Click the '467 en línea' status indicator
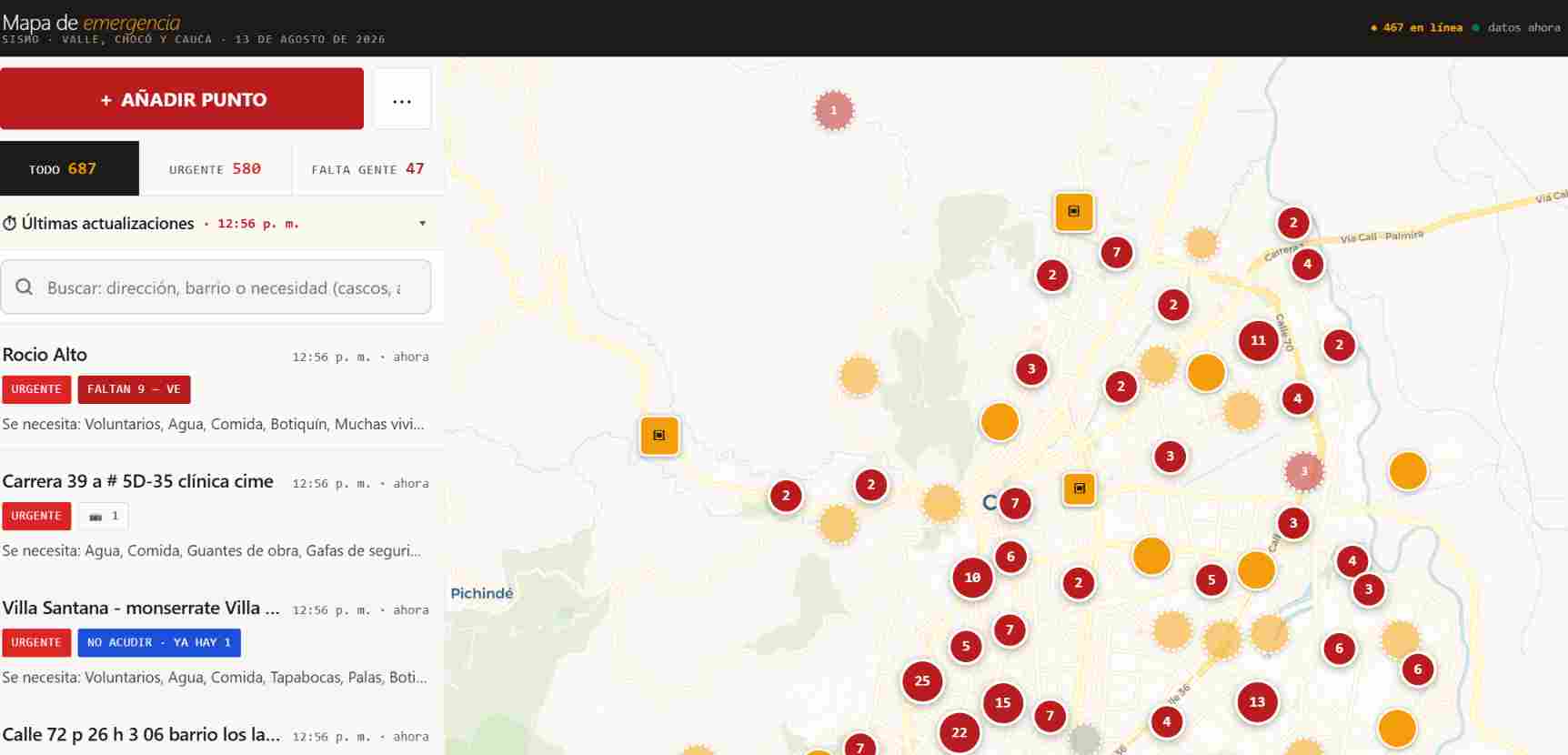Viewport: 1568px width, 755px height. tap(1416, 27)
